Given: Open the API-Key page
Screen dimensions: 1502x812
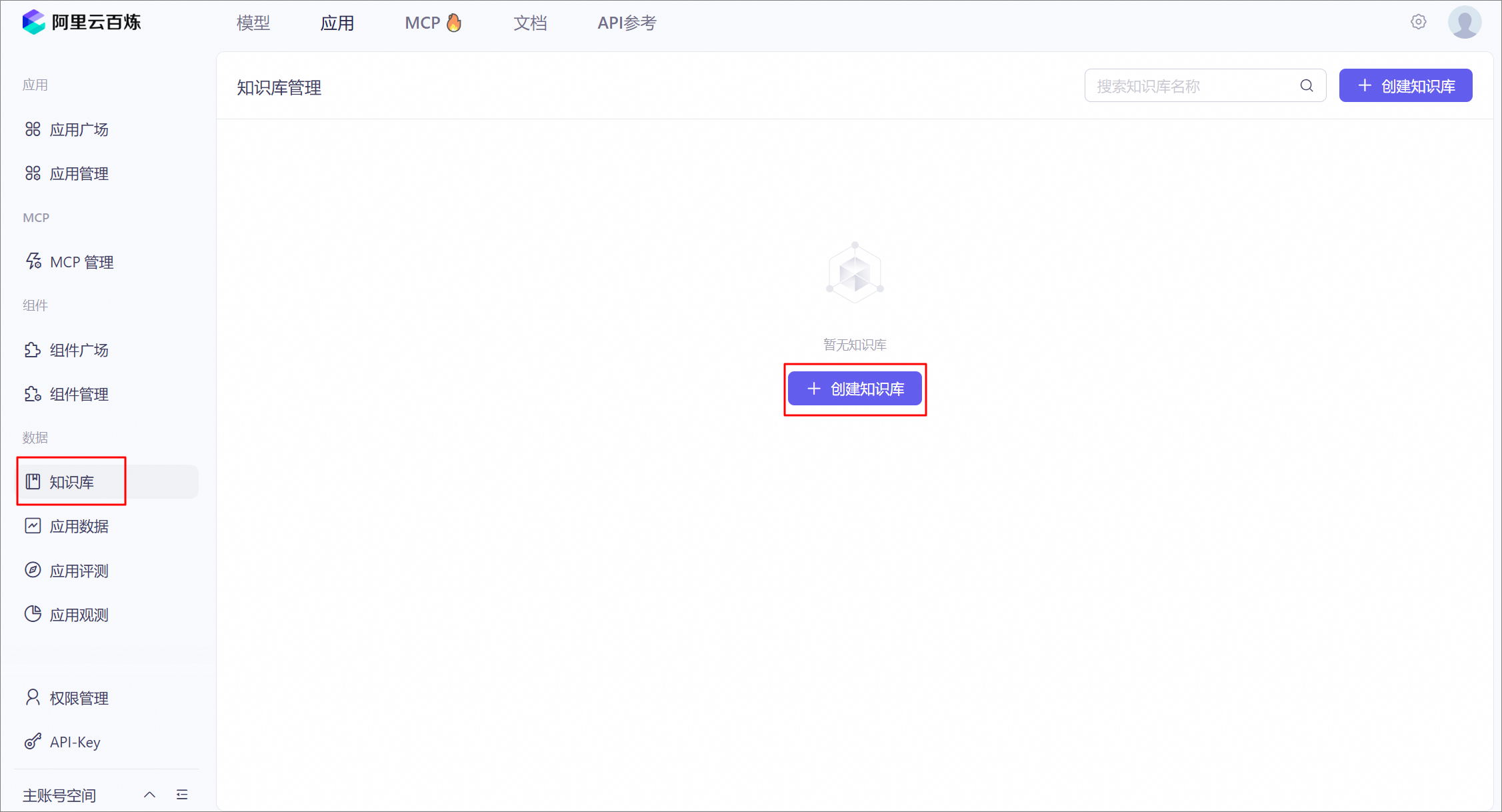Looking at the screenshot, I should 75,742.
